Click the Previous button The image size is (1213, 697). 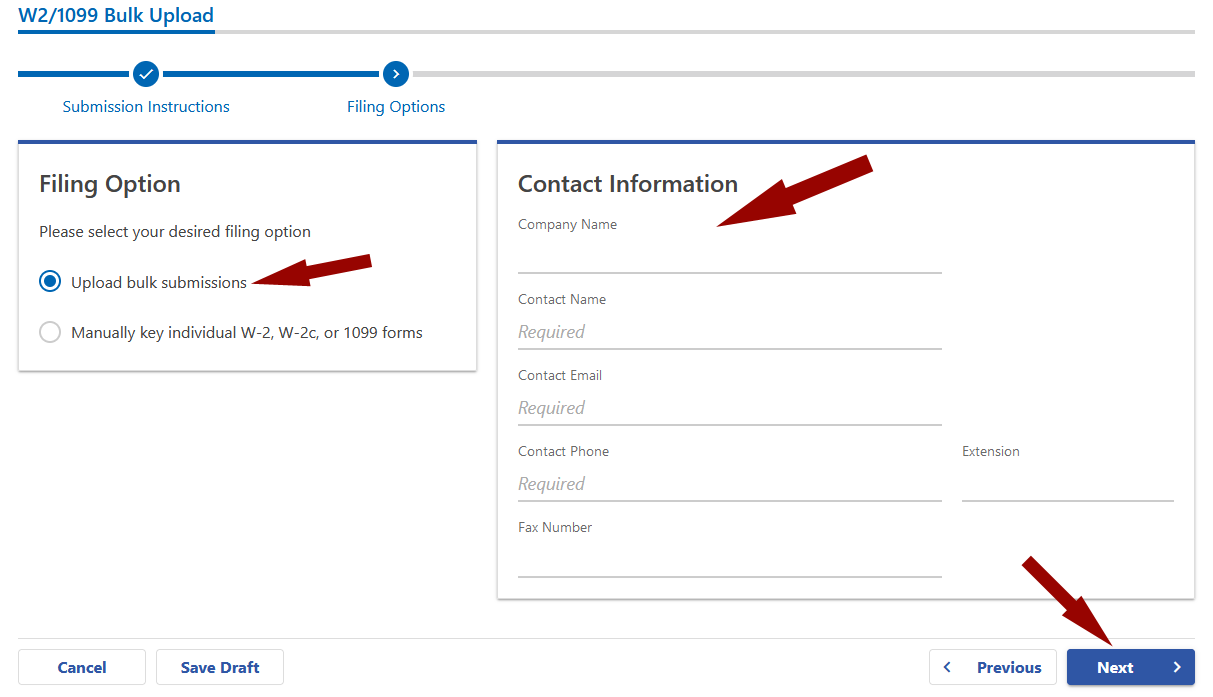(x=993, y=667)
